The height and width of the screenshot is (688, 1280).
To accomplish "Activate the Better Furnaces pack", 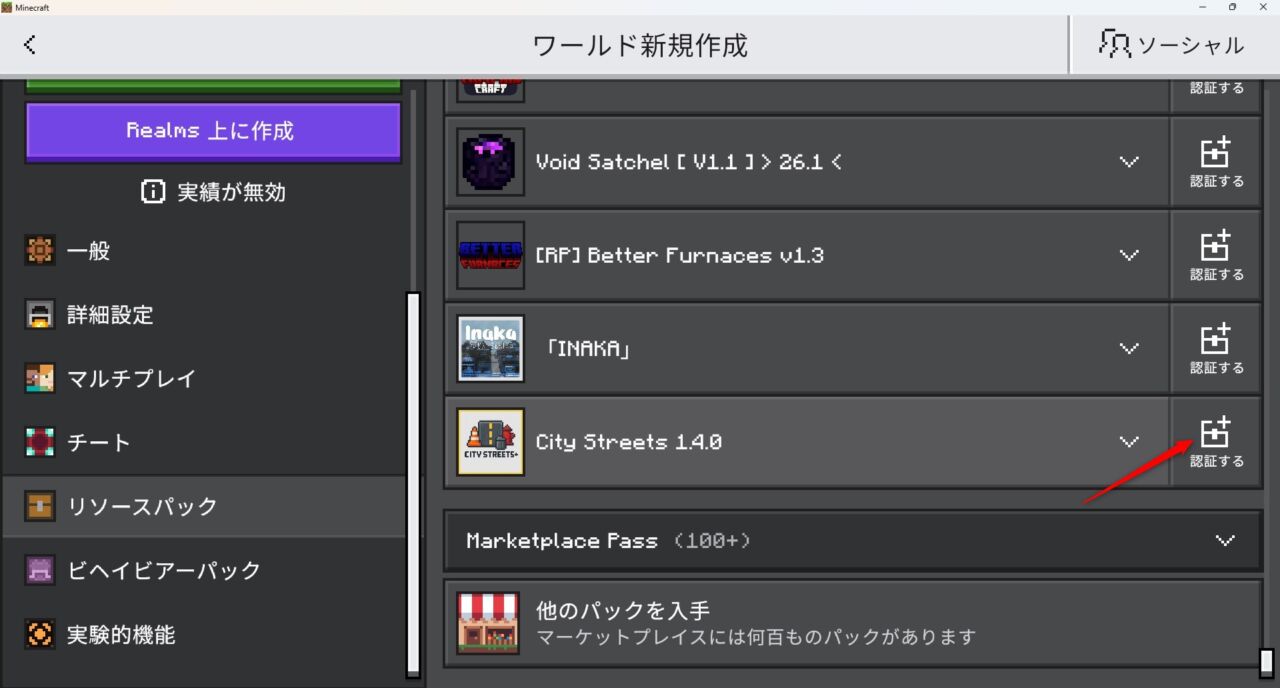I will pyautogui.click(x=1217, y=255).
